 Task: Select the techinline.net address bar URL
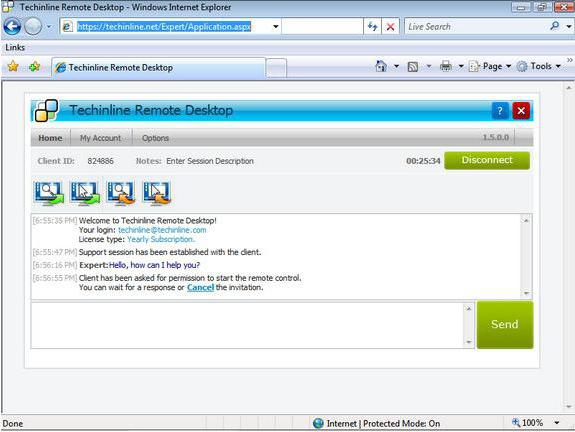[x=164, y=26]
